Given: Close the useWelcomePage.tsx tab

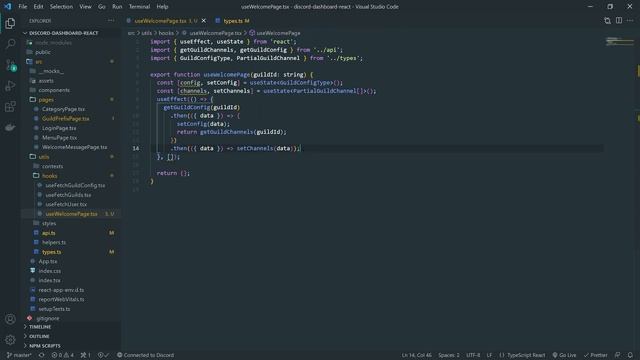Looking at the screenshot, I should 204,20.
